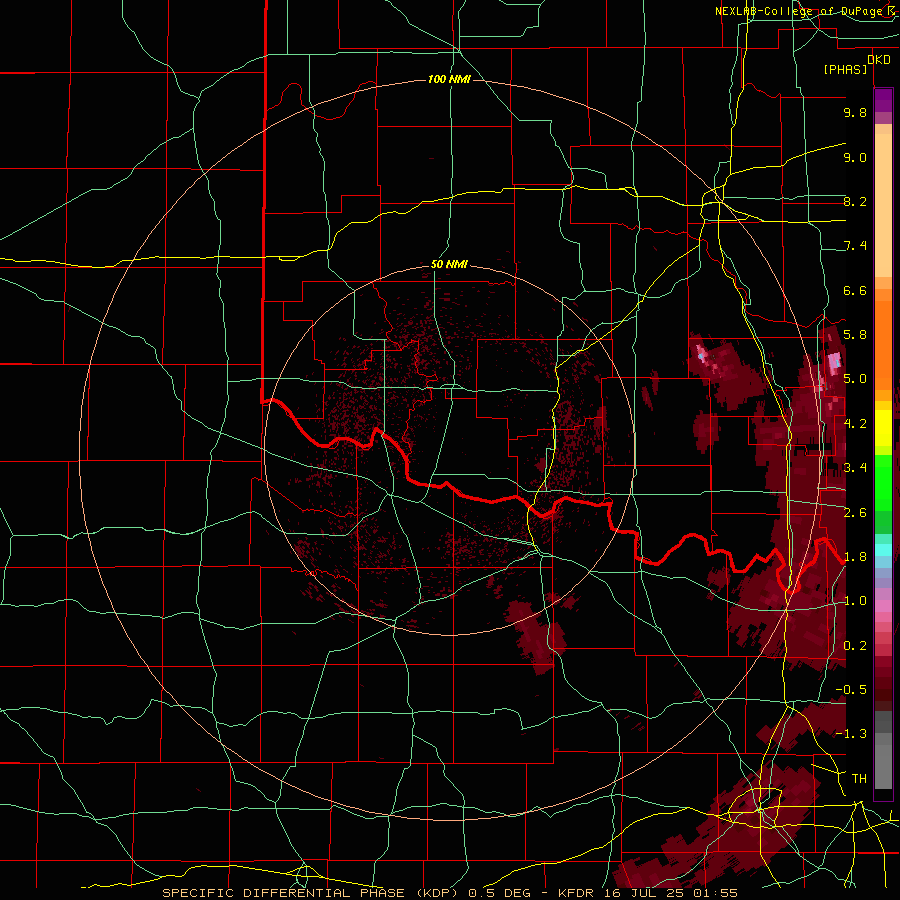Select the 3.4 legend value

tap(855, 468)
